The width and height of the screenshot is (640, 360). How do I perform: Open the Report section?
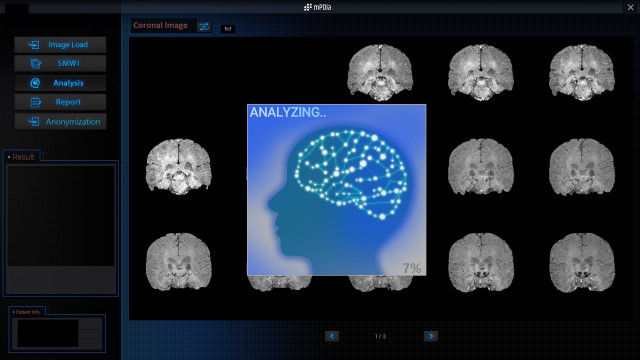[x=60, y=102]
